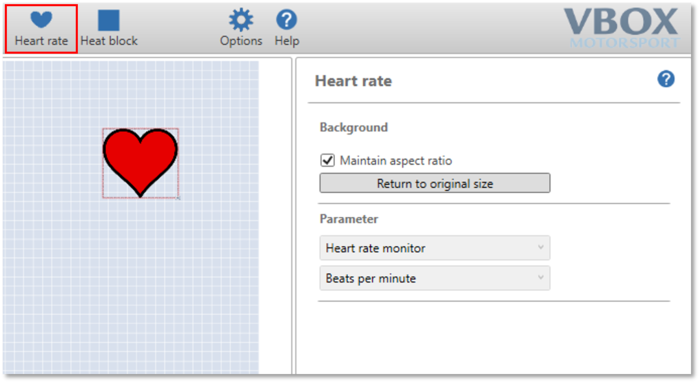
Task: Click Return to original size button
Action: click(x=435, y=183)
